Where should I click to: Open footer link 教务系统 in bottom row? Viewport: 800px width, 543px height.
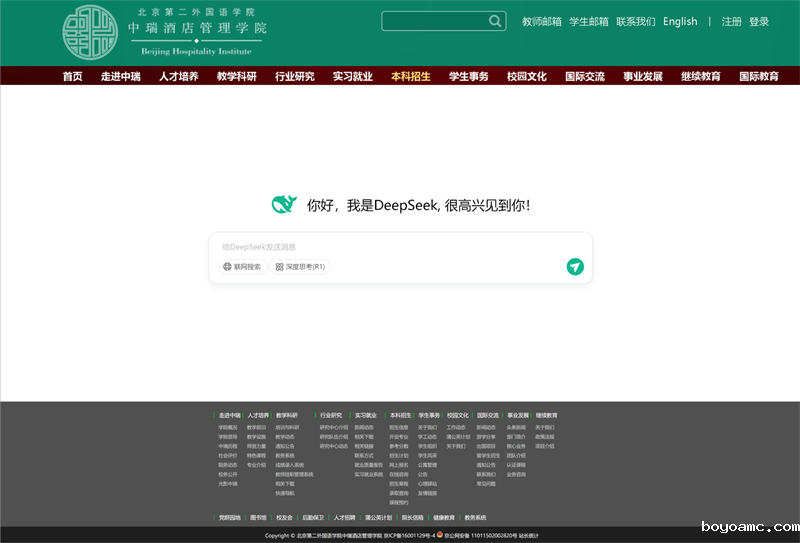pyautogui.click(x=475, y=517)
